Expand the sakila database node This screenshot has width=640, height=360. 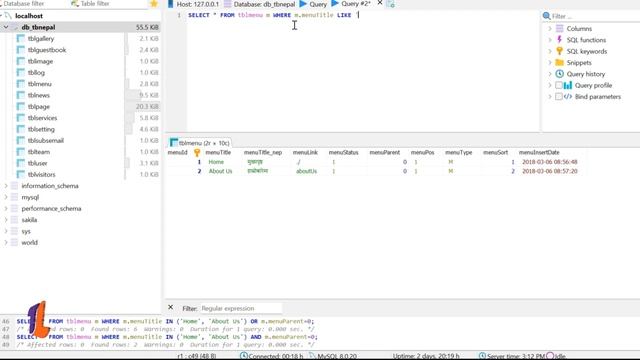(6, 220)
